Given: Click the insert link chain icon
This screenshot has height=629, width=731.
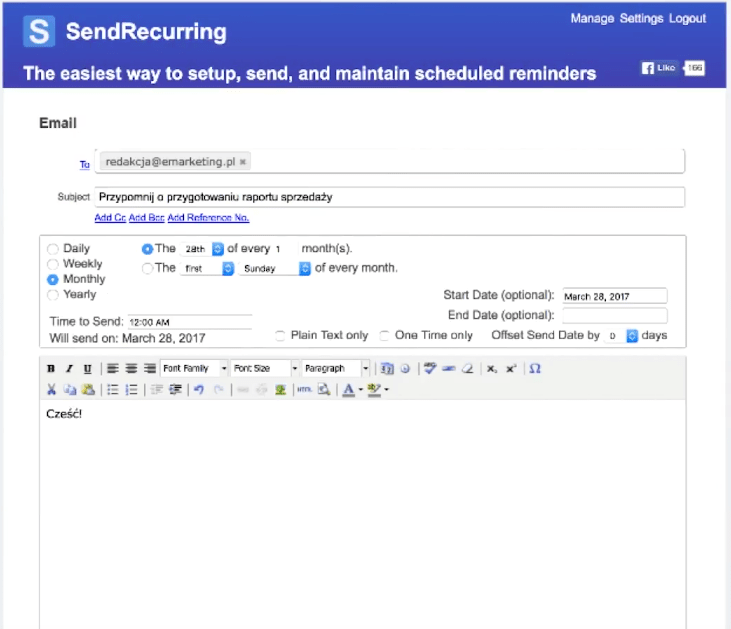Looking at the screenshot, I should pos(243,389).
